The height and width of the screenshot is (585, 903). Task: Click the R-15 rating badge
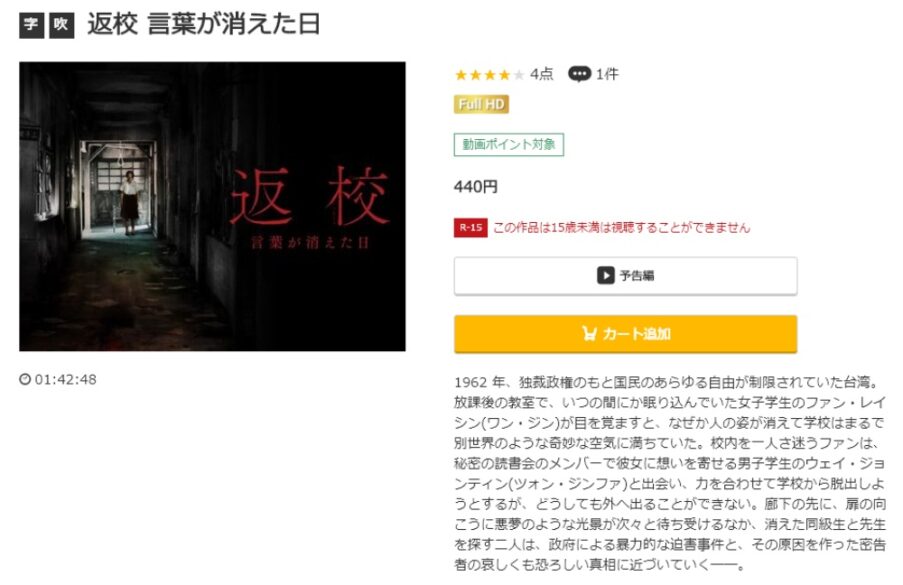[471, 228]
